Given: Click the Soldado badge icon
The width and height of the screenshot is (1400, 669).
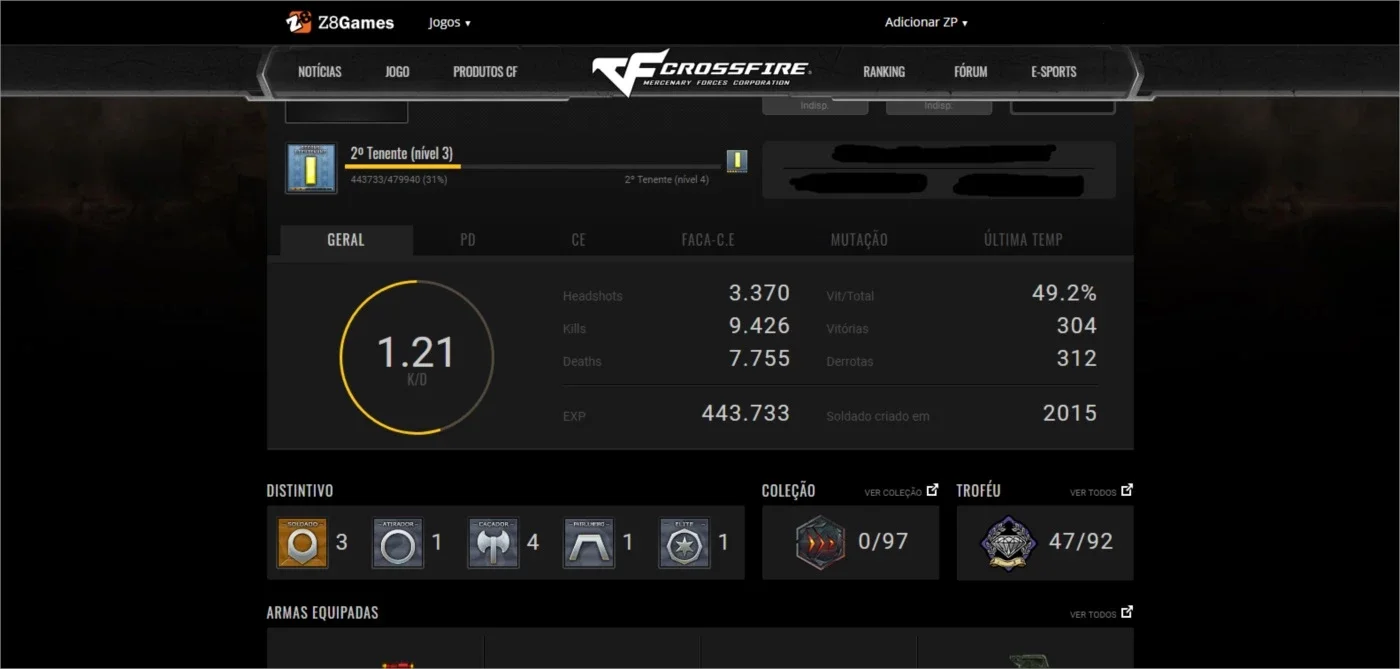Looking at the screenshot, I should [302, 543].
